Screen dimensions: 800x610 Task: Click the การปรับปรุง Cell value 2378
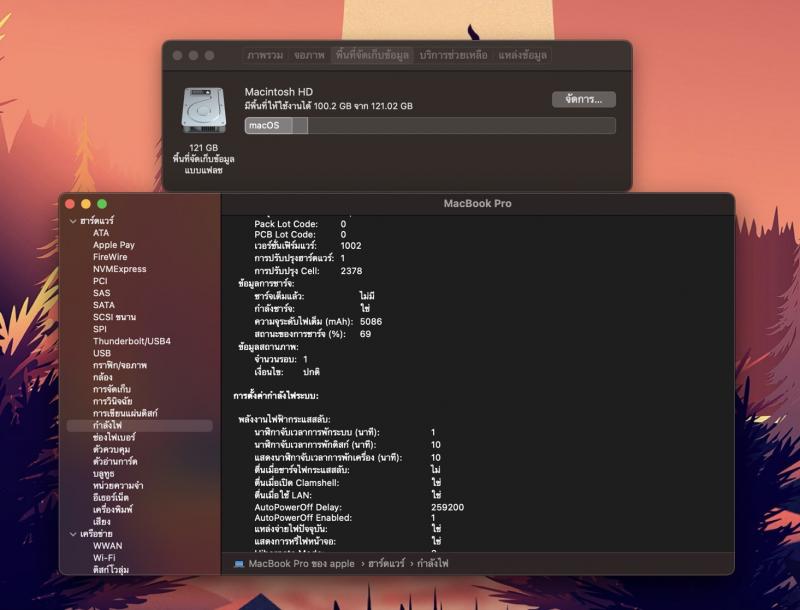(x=352, y=271)
